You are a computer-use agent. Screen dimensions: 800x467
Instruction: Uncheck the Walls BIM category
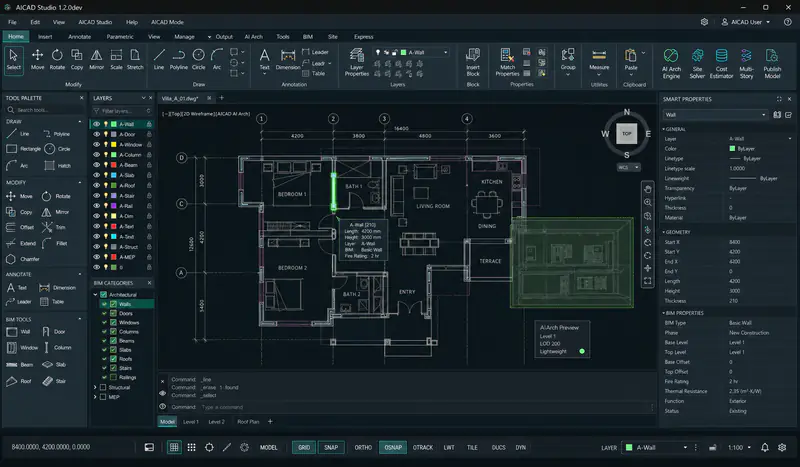[x=113, y=304]
